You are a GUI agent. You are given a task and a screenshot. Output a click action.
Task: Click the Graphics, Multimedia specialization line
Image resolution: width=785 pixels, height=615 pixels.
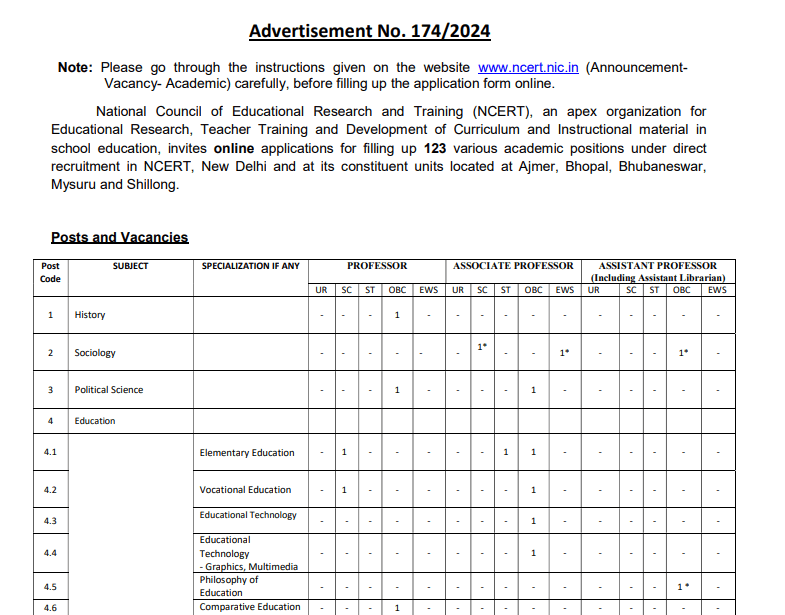click(249, 566)
